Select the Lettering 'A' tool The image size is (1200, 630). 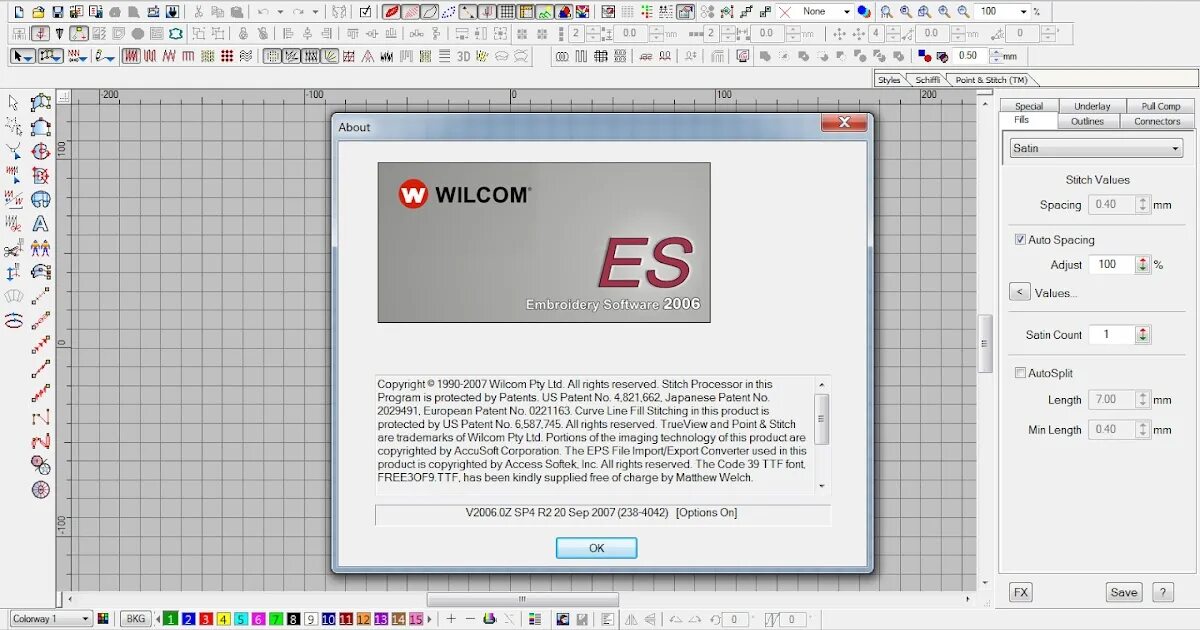[41, 224]
